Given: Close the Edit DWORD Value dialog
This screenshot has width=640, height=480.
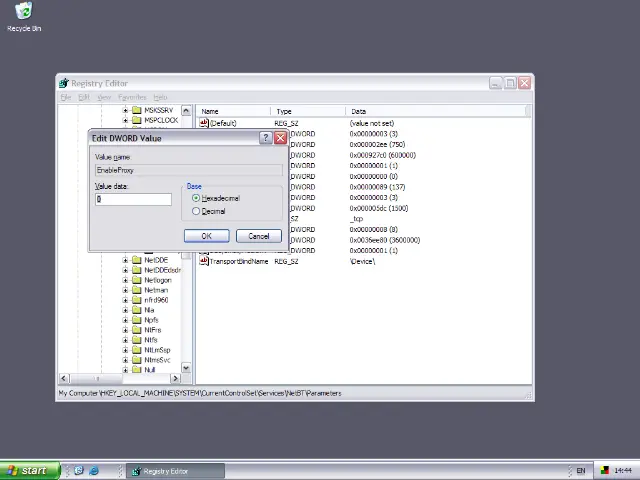Looking at the screenshot, I should [x=280, y=138].
